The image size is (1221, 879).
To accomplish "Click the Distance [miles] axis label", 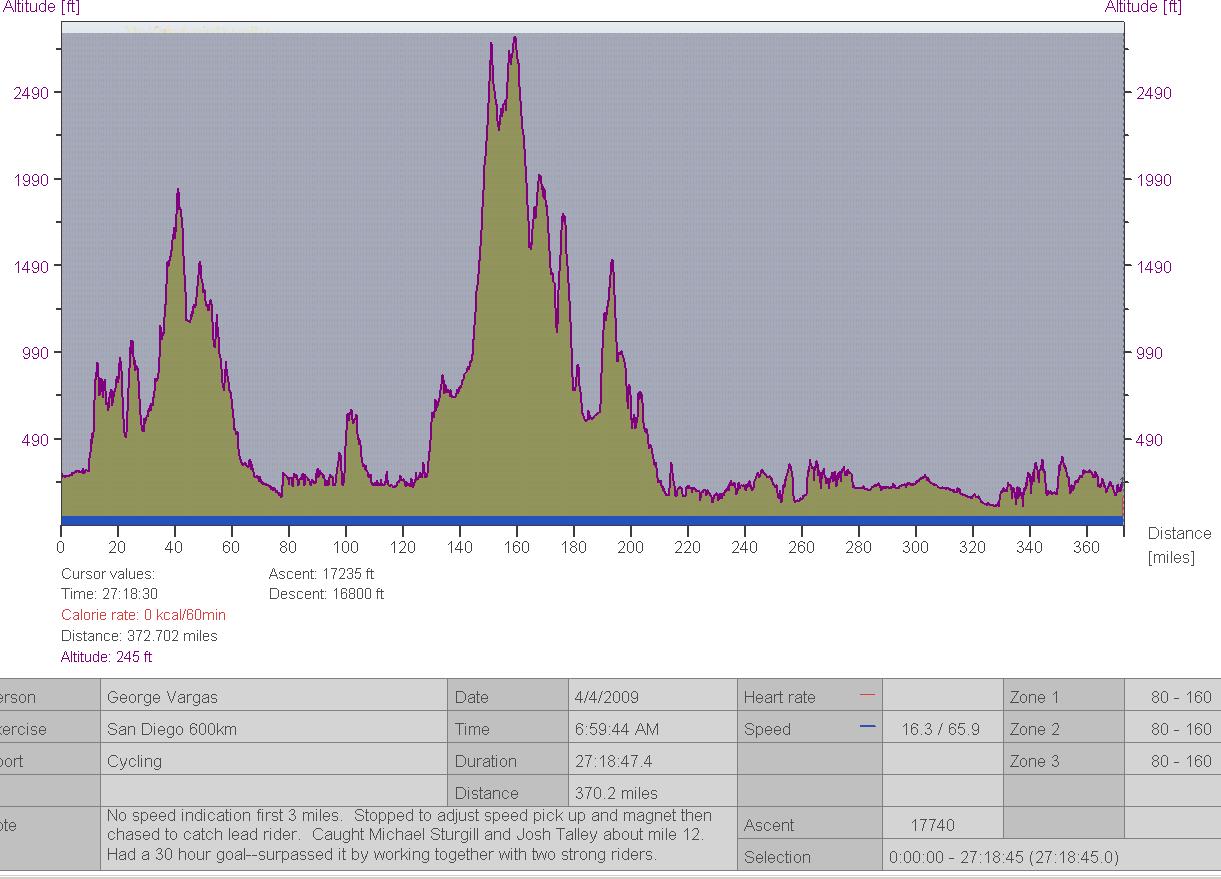I will [1177, 546].
